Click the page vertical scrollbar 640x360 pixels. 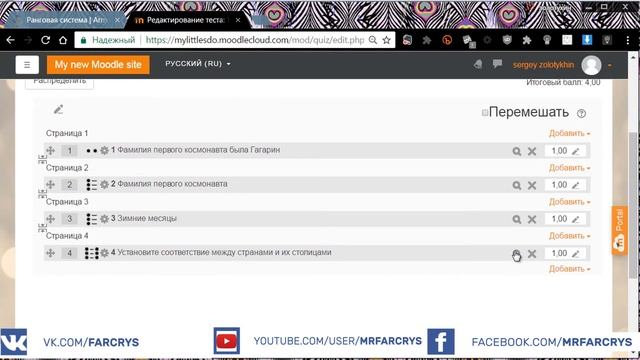(633, 204)
